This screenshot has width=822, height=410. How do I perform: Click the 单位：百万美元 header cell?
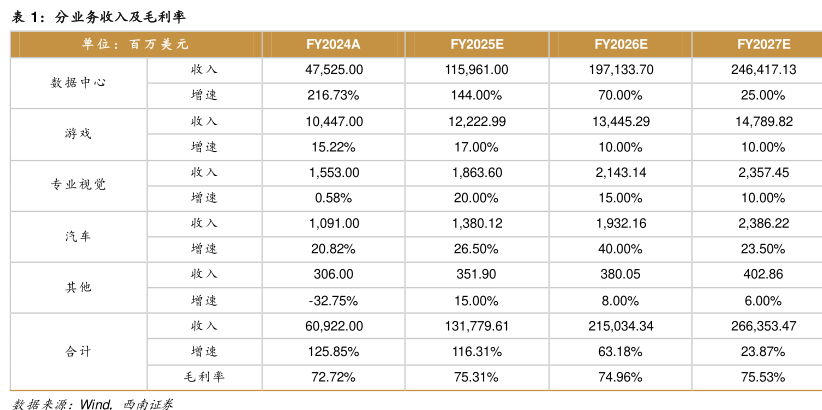point(135,45)
